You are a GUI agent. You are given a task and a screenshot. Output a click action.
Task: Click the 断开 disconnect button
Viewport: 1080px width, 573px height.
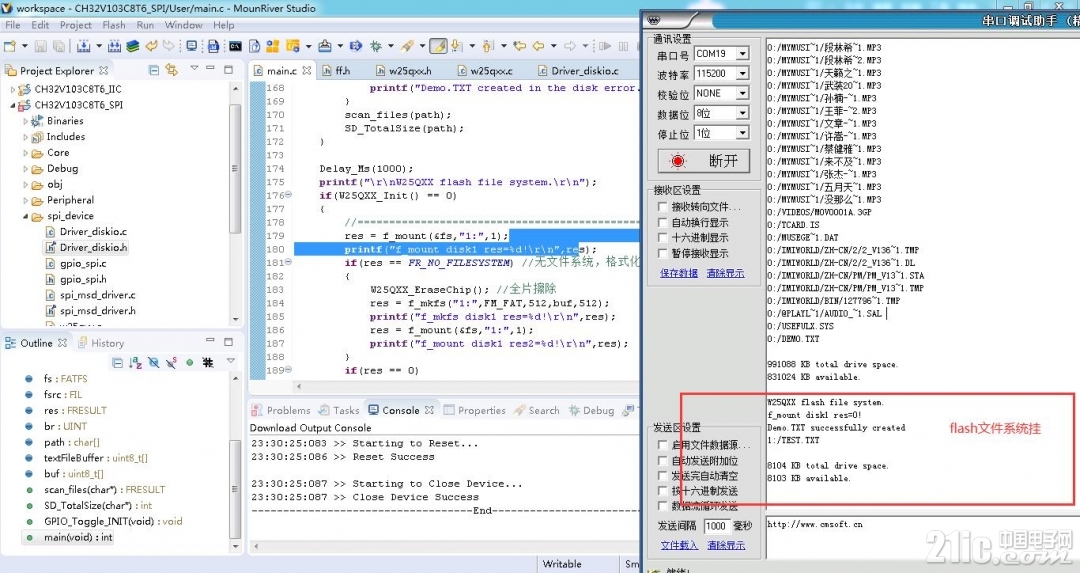pyautogui.click(x=703, y=161)
